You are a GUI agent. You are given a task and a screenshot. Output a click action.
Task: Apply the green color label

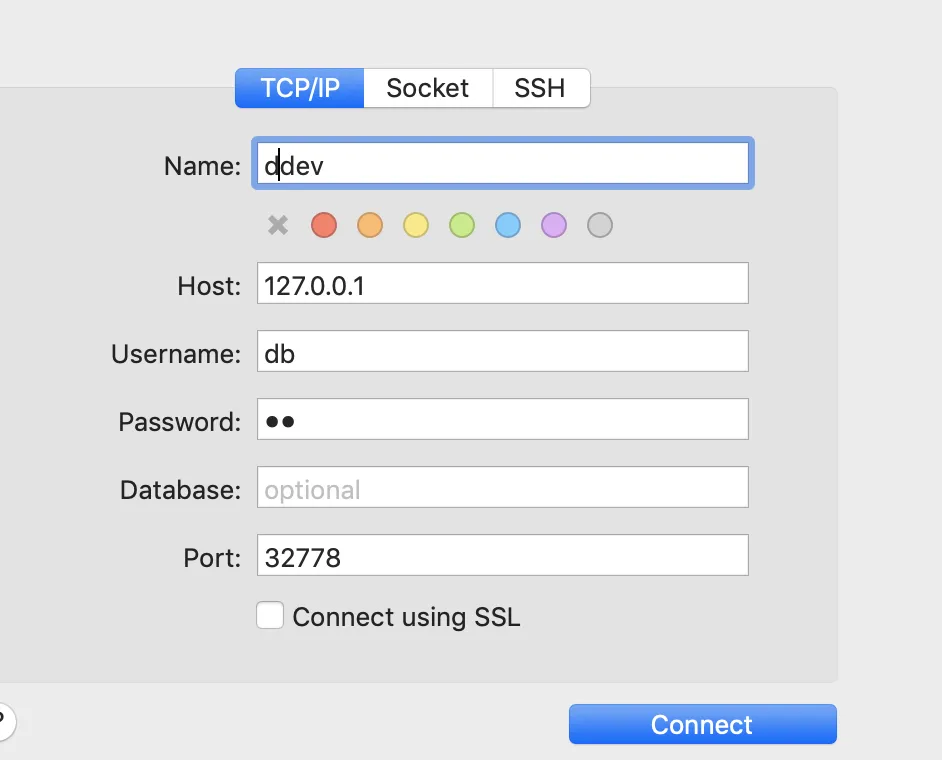[x=462, y=225]
